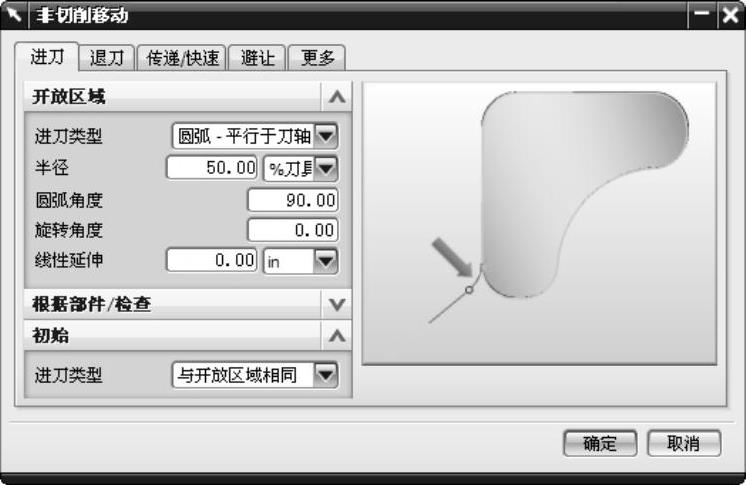746x485 pixels.
Task: Click the title bar arrow icon
Action: pos(14,15)
